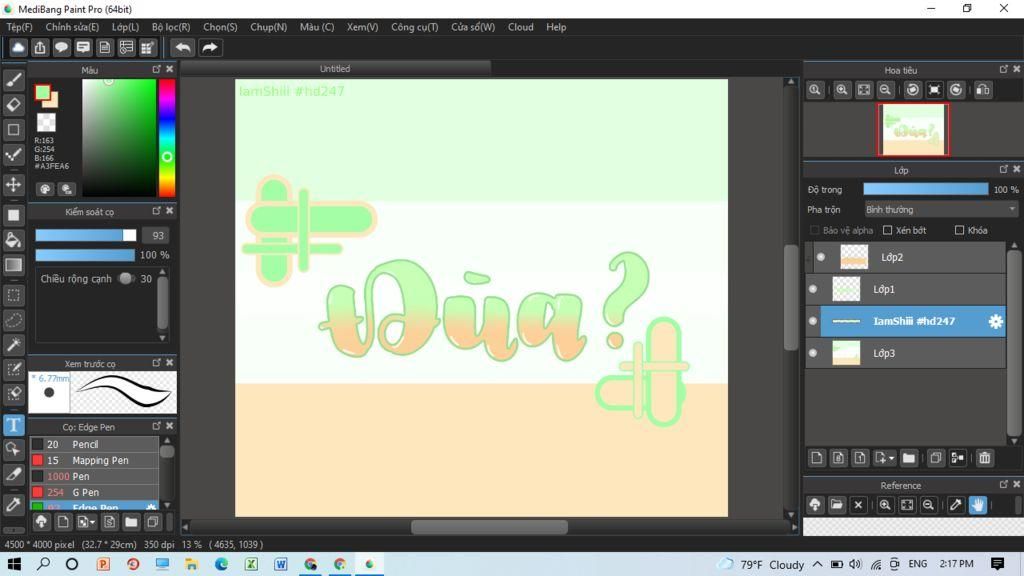The image size is (1024, 576).
Task: Click the Độ trong opacity slider
Action: (x=925, y=189)
